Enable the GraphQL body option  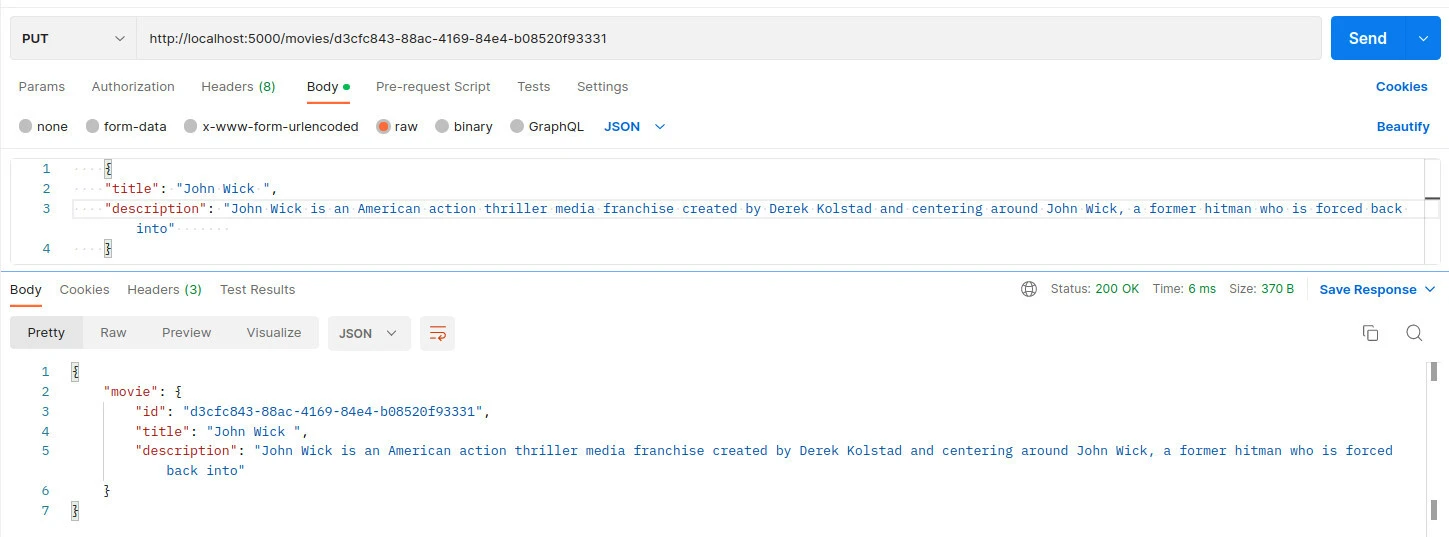517,127
